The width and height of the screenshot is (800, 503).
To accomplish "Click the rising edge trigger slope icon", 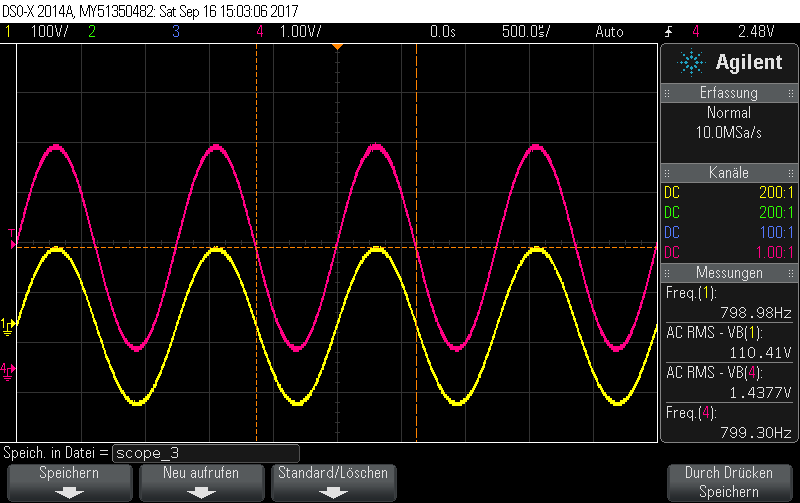I will click(x=669, y=32).
